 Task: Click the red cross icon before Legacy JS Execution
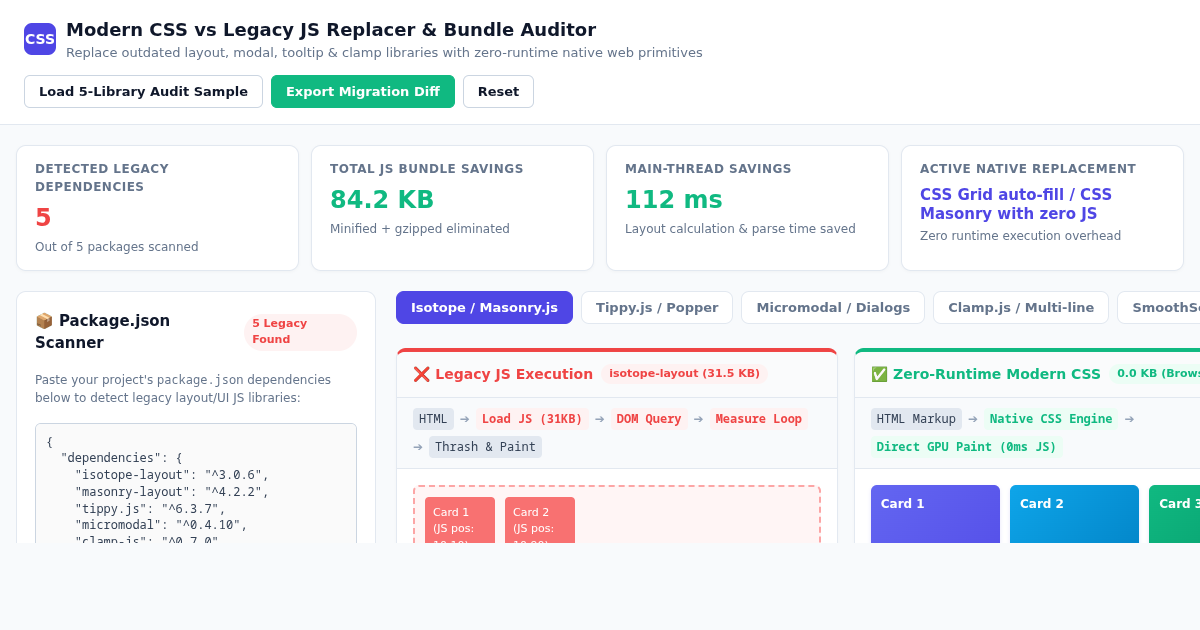[x=421, y=374]
